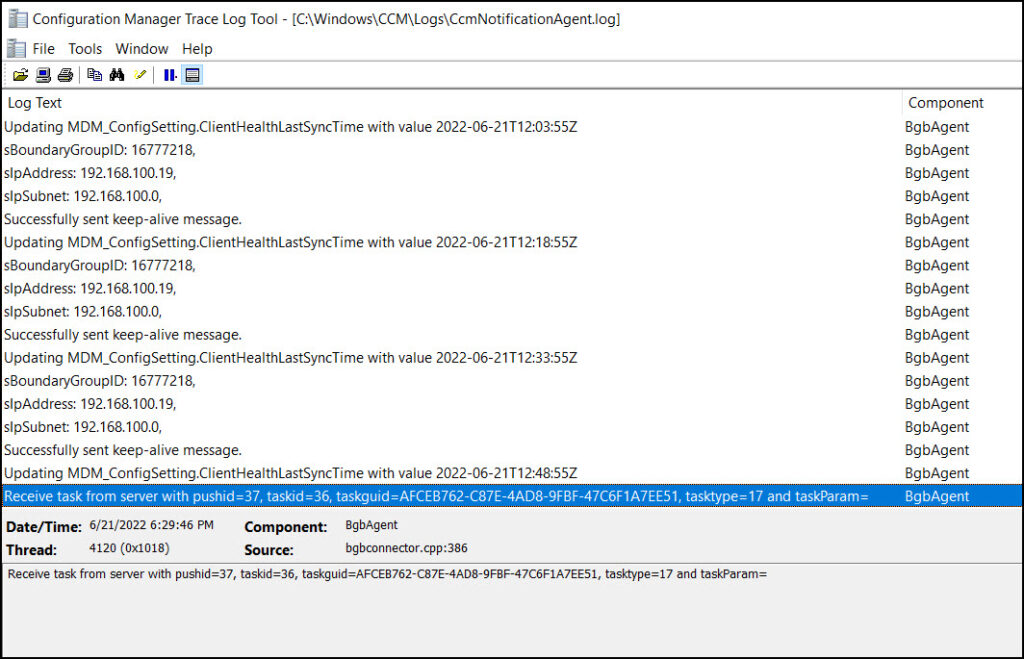Click the Open log file toolbar icon

[20, 75]
